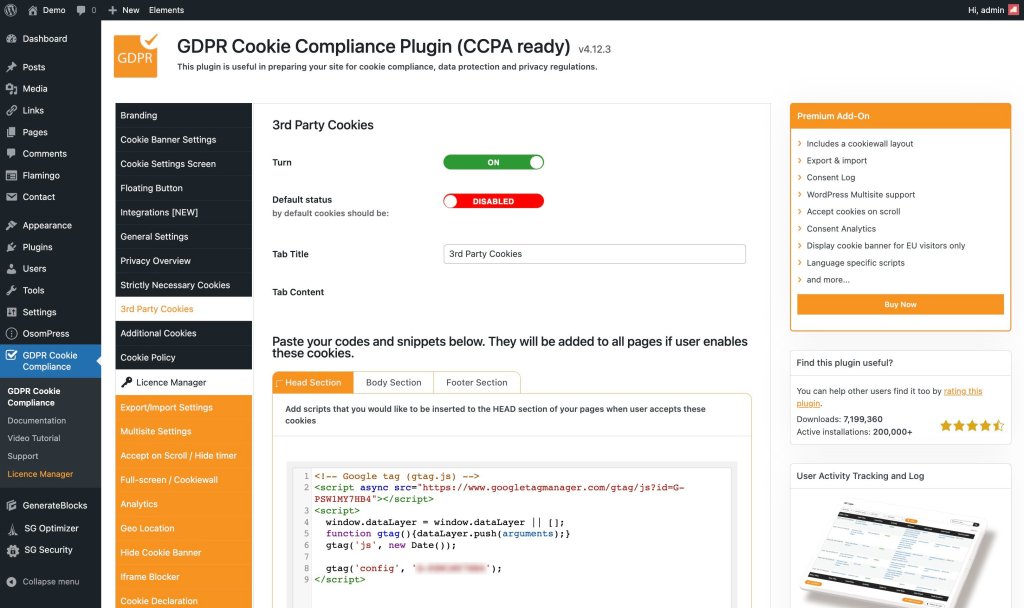Click the Media library icon
This screenshot has height=608, width=1024.
click(11, 89)
